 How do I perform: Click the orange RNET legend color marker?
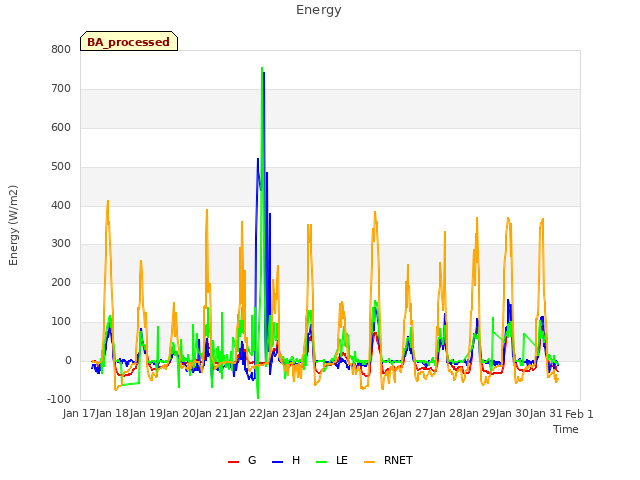pyautogui.click(x=369, y=462)
